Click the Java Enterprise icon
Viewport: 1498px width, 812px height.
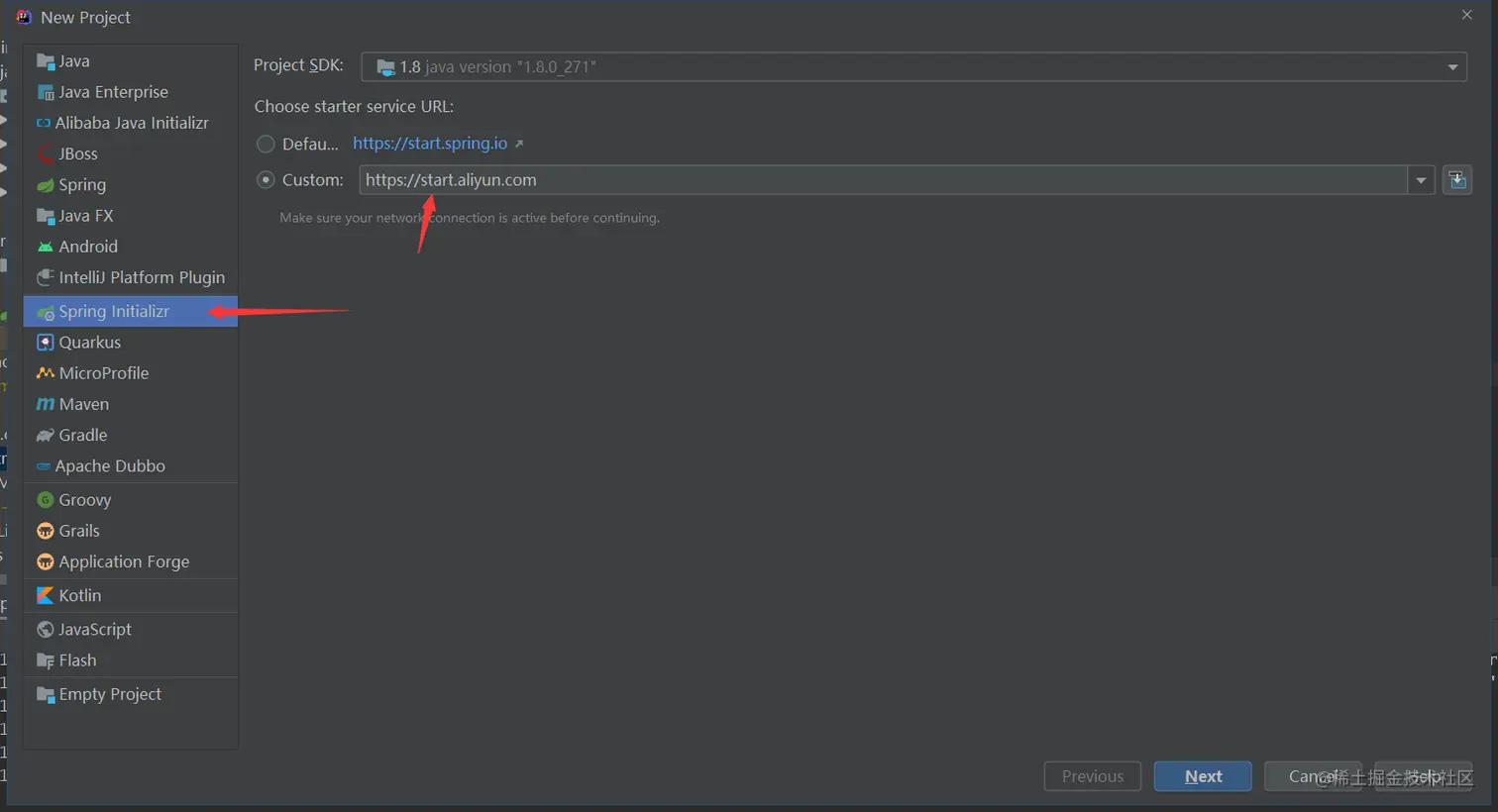(45, 92)
